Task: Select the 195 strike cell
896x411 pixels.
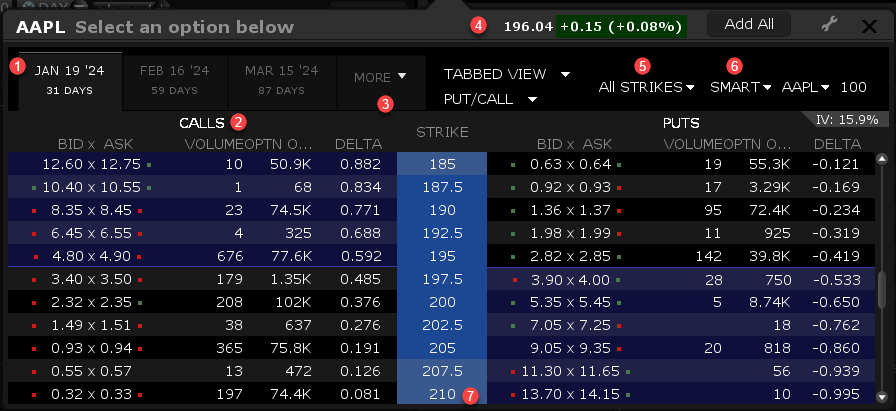Action: tap(442, 256)
